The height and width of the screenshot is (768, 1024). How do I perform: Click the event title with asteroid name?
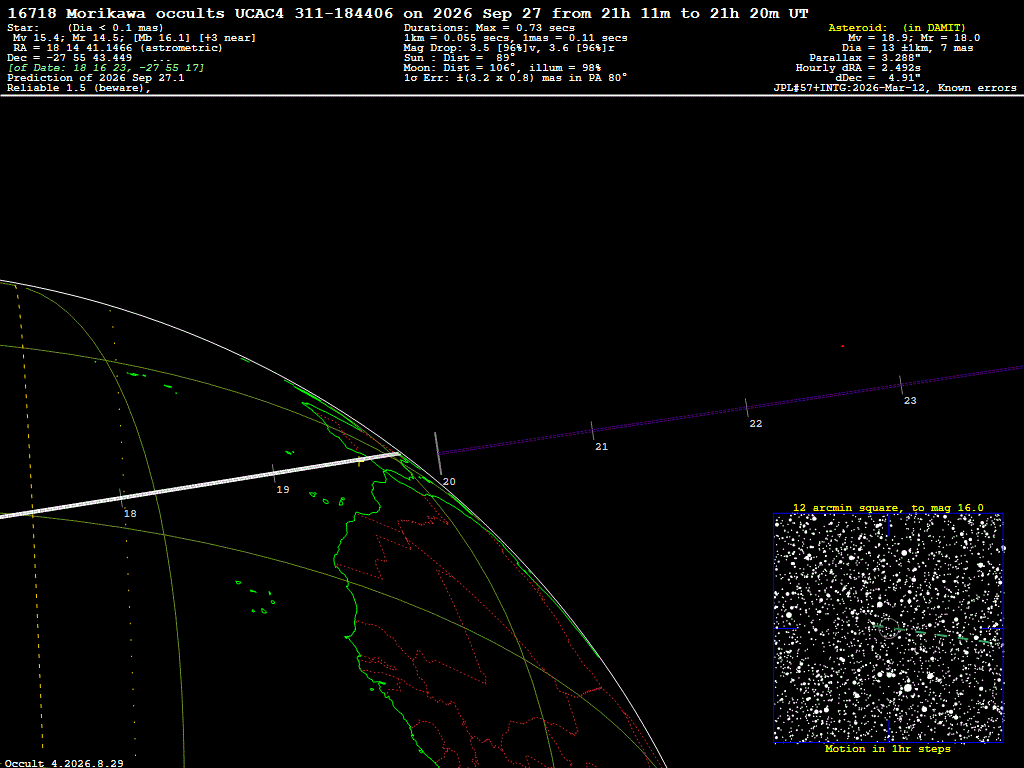click(x=408, y=13)
